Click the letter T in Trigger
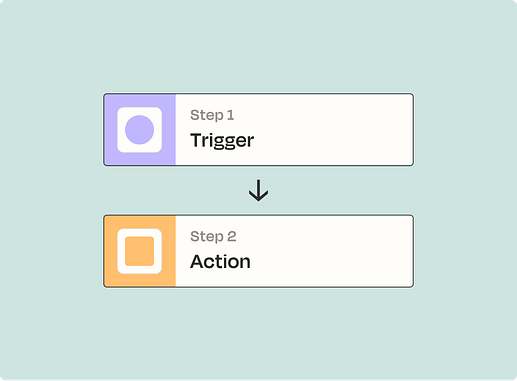This screenshot has height=381, width=517. click(196, 140)
